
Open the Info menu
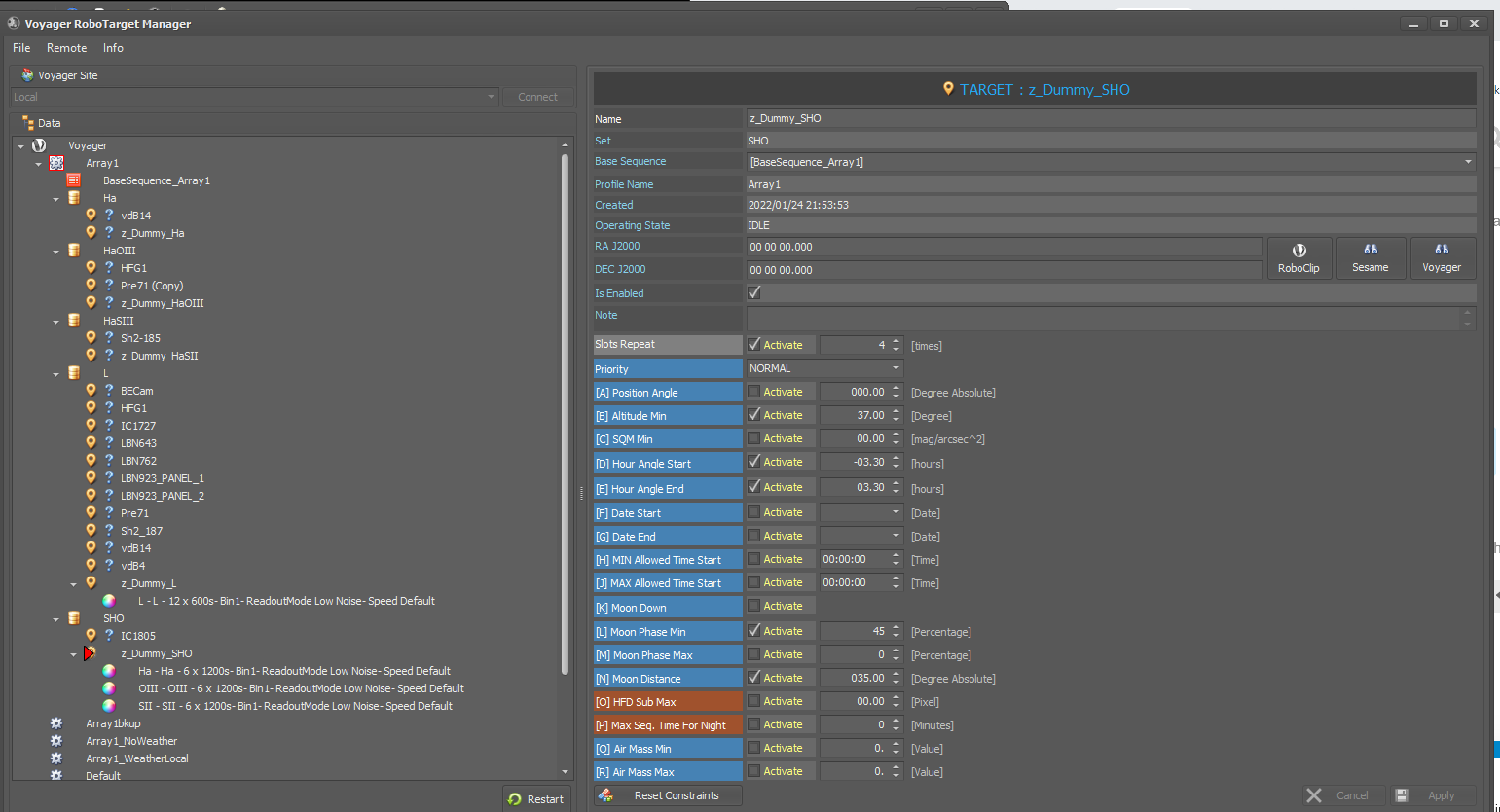tap(113, 48)
